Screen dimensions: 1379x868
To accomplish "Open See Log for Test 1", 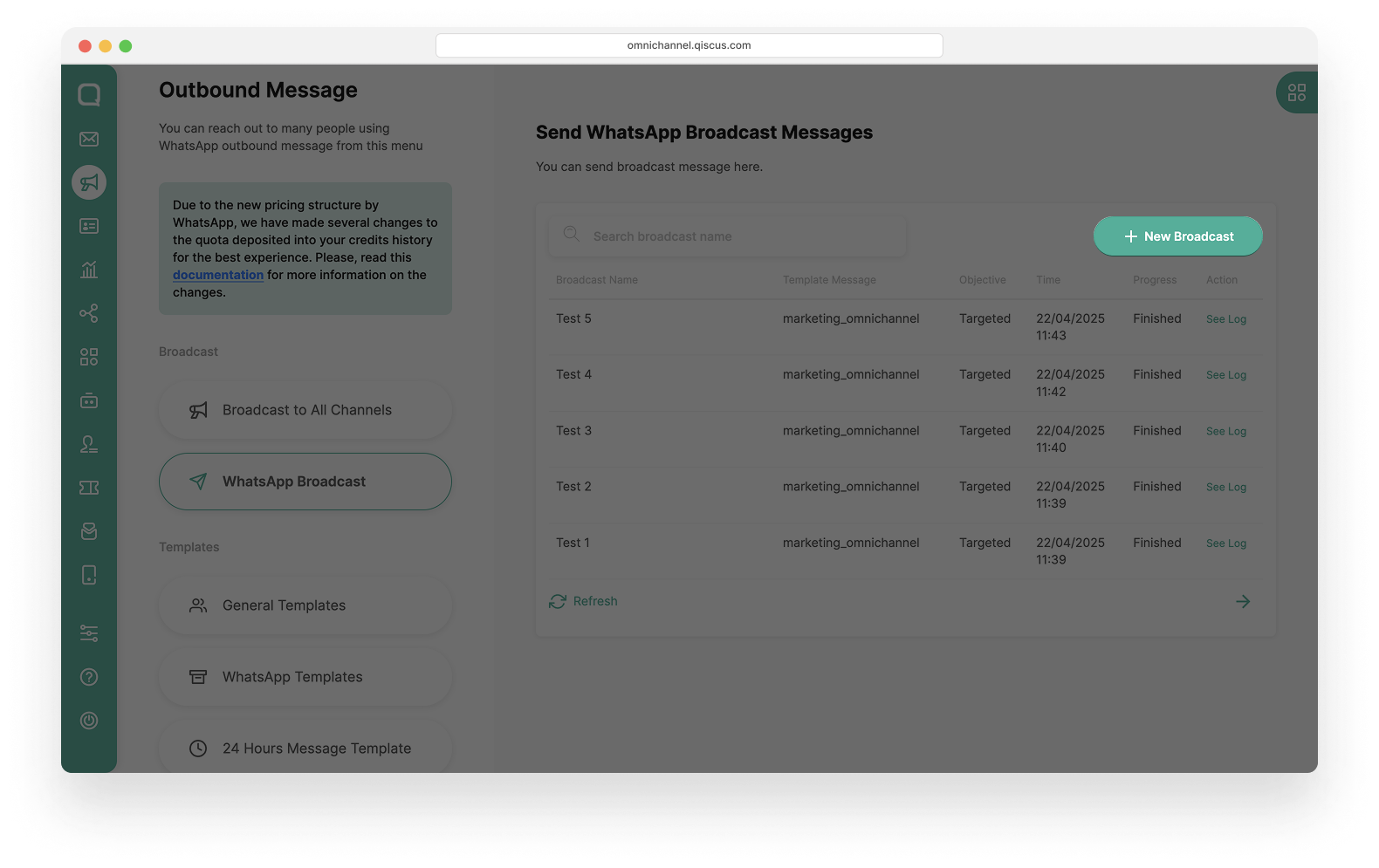I will coord(1226,543).
